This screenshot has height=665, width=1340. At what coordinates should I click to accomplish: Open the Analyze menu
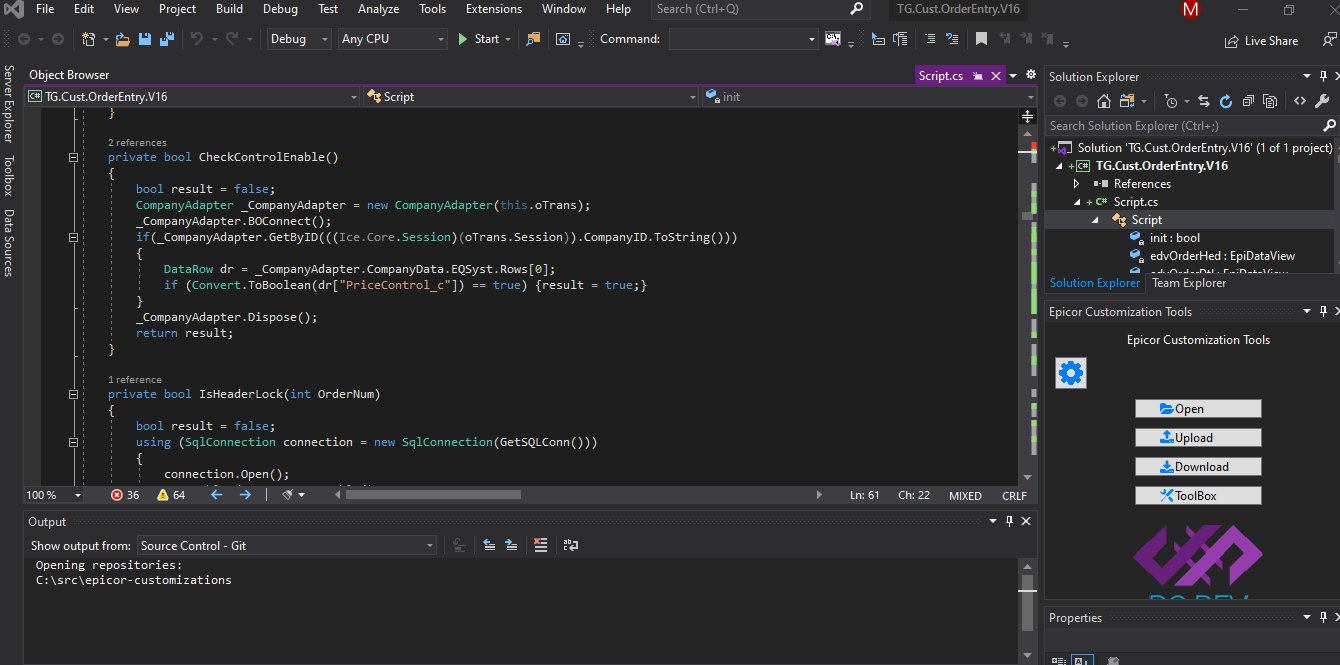pos(379,9)
